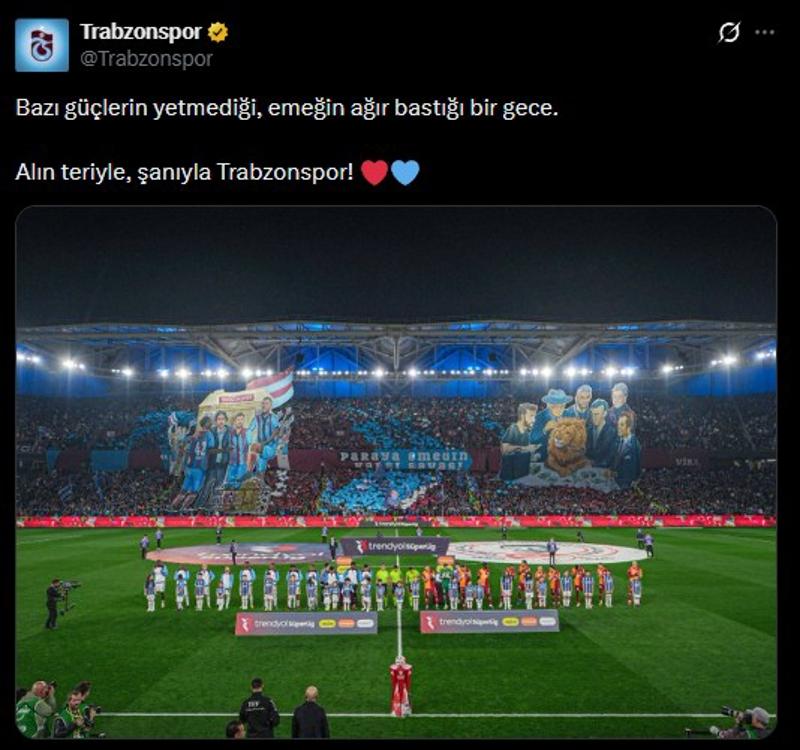Image resolution: width=800 pixels, height=750 pixels.
Task: Click the 'Paraya emeğin' banner in stands
Action: tap(404, 460)
